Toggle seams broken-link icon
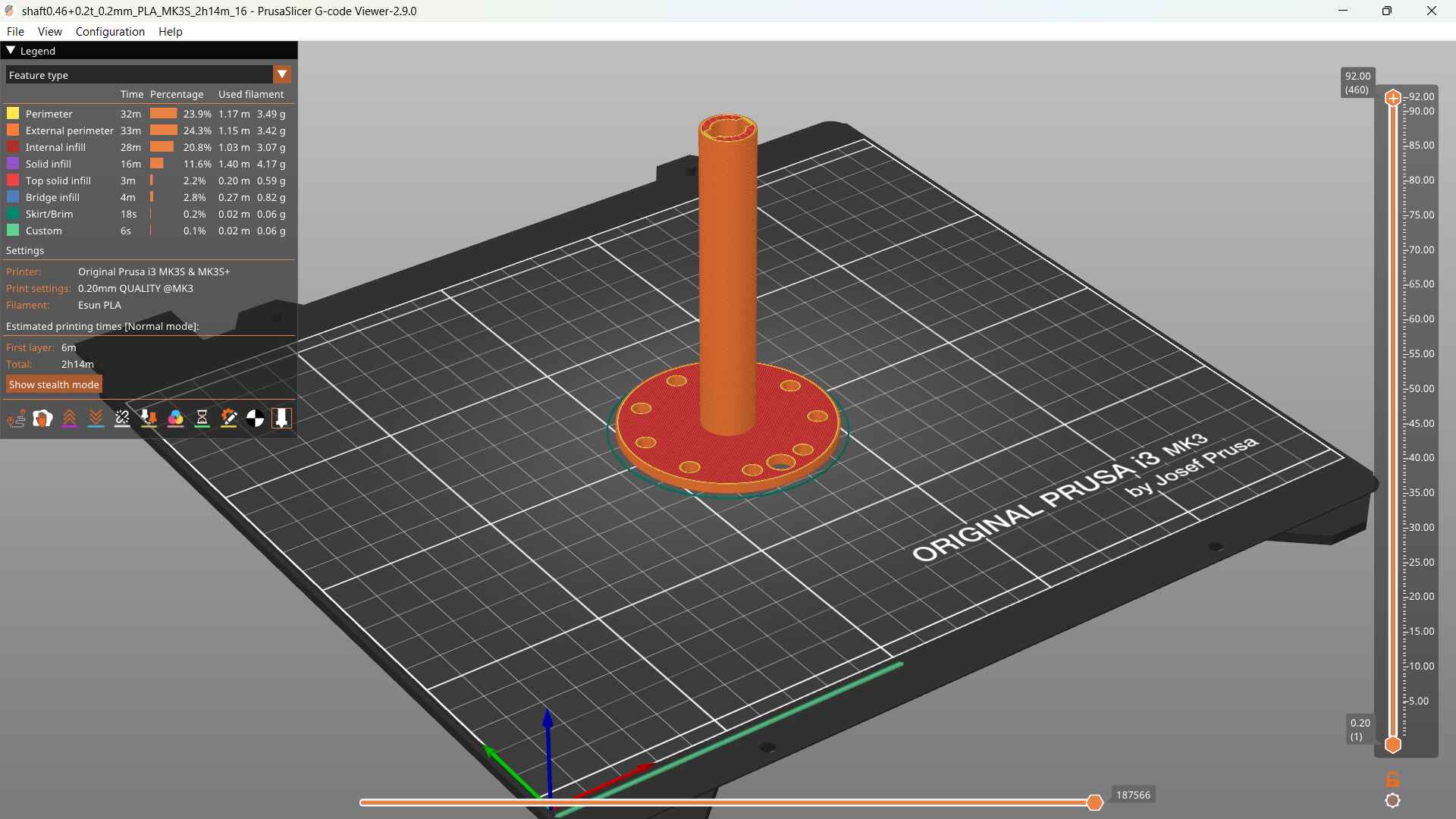The width and height of the screenshot is (1456, 819). point(122,418)
